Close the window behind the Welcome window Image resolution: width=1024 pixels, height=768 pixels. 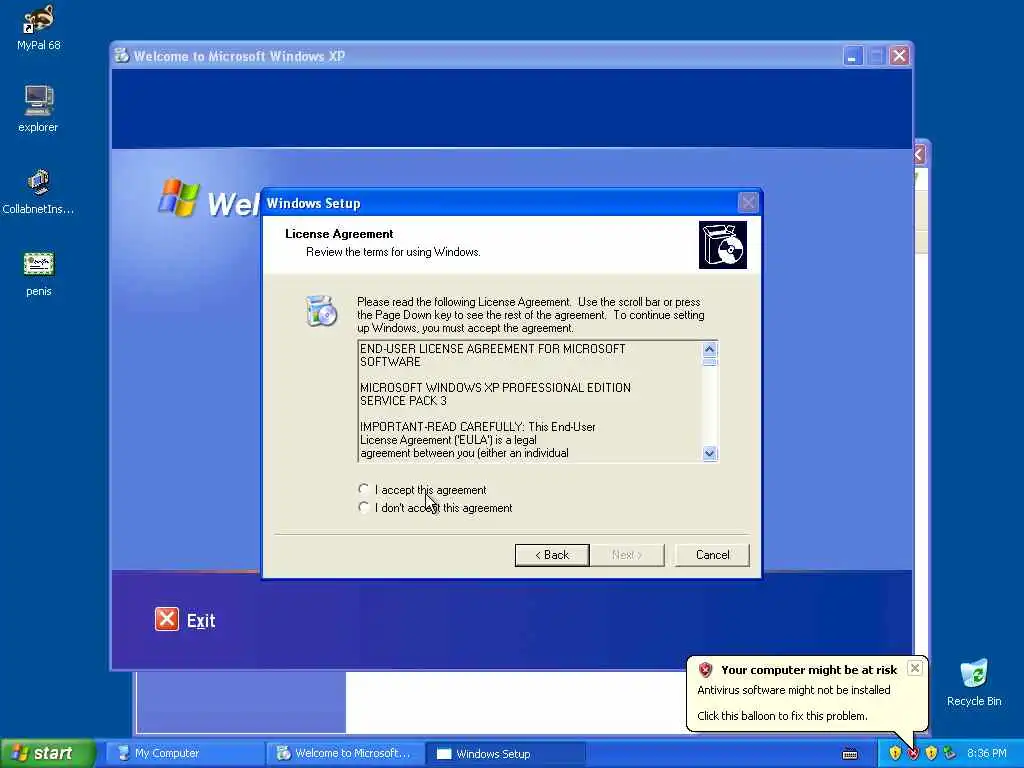tap(920, 155)
